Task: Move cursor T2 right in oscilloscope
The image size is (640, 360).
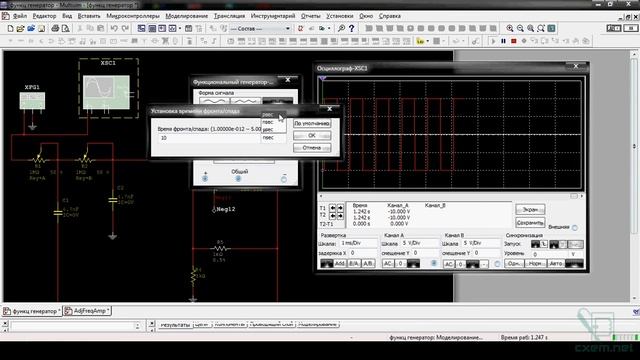Action: [x=340, y=216]
